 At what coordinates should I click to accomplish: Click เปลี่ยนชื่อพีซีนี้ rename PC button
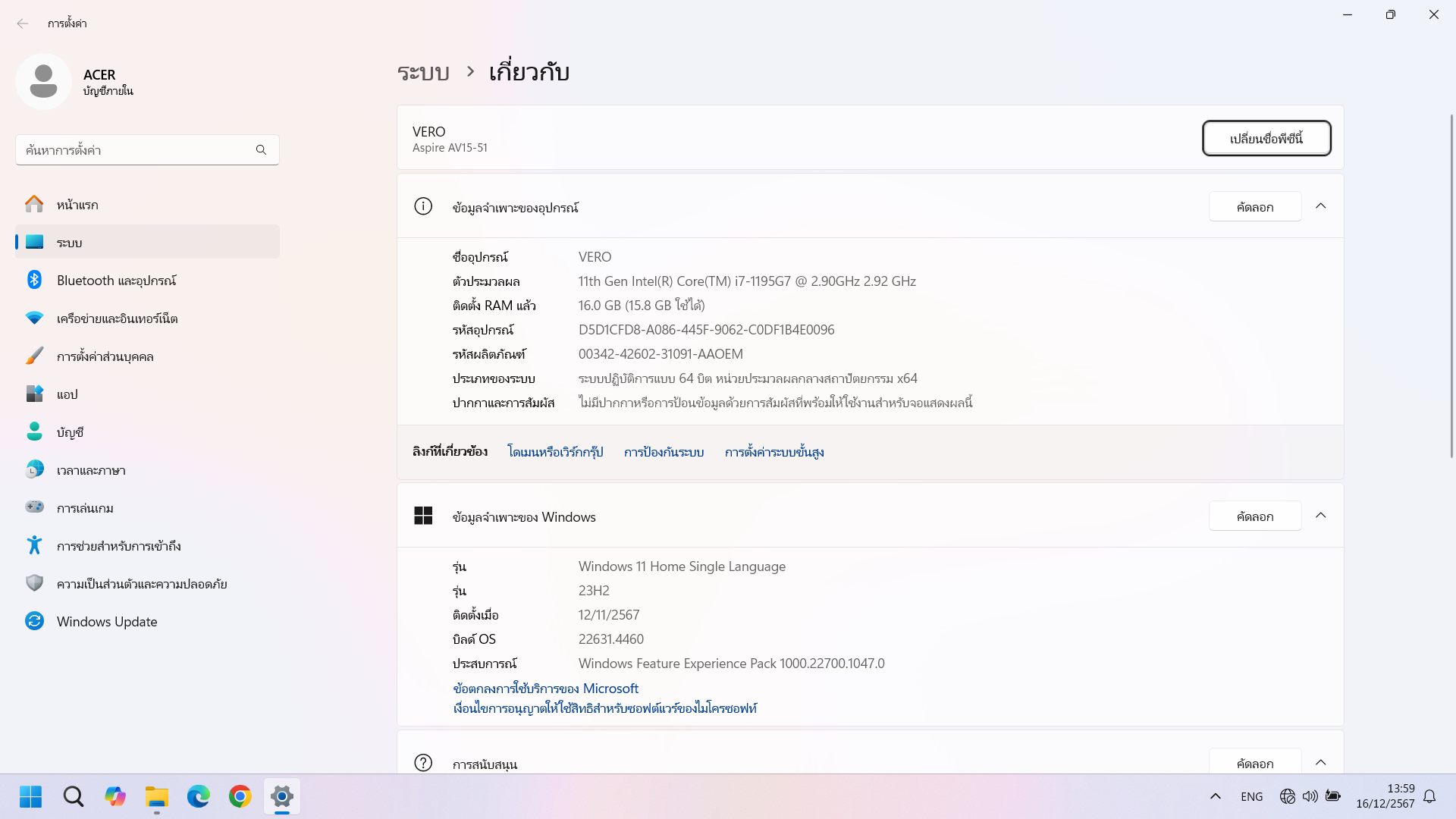tap(1266, 138)
